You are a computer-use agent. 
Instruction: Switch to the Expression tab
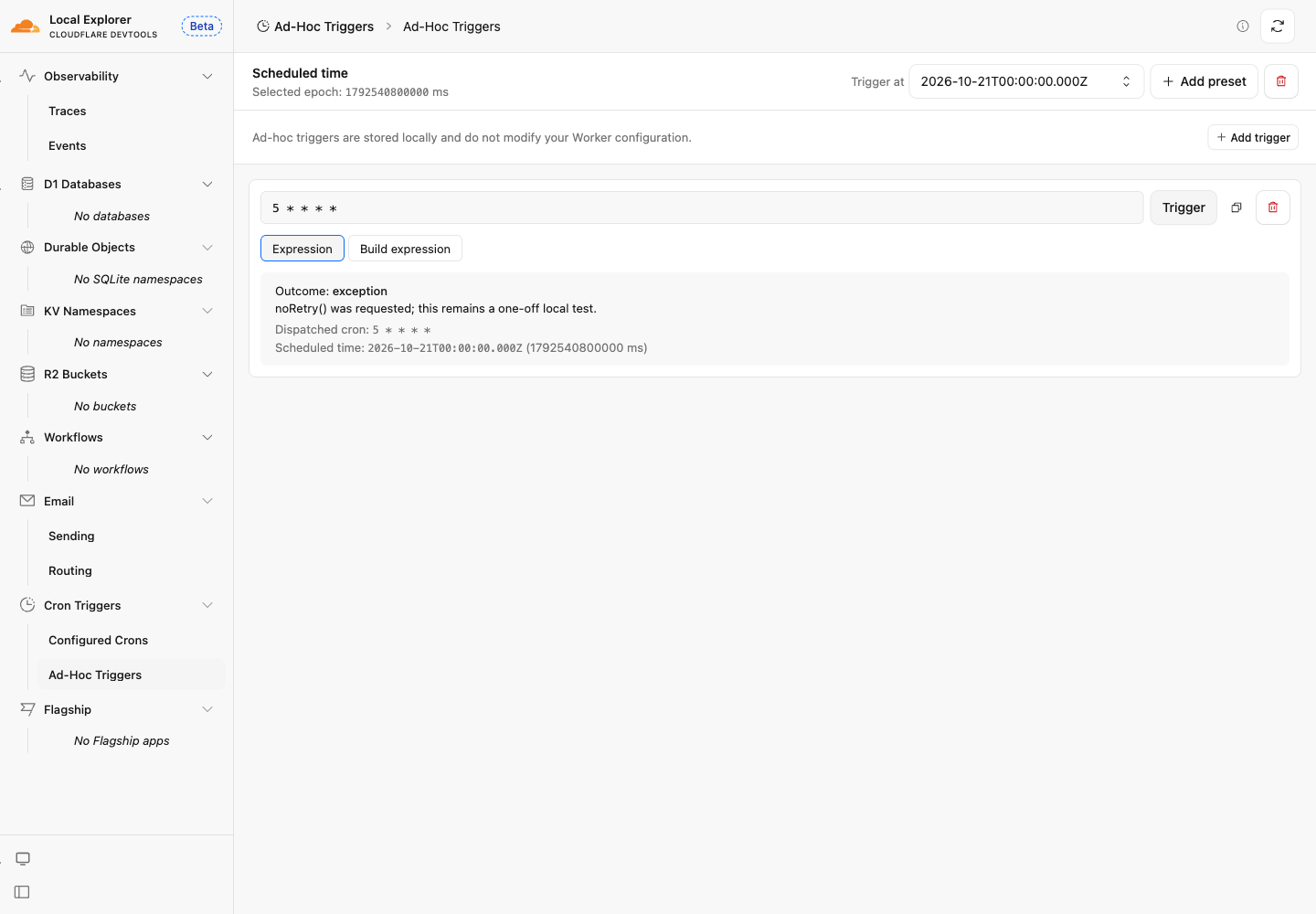pyautogui.click(x=302, y=249)
